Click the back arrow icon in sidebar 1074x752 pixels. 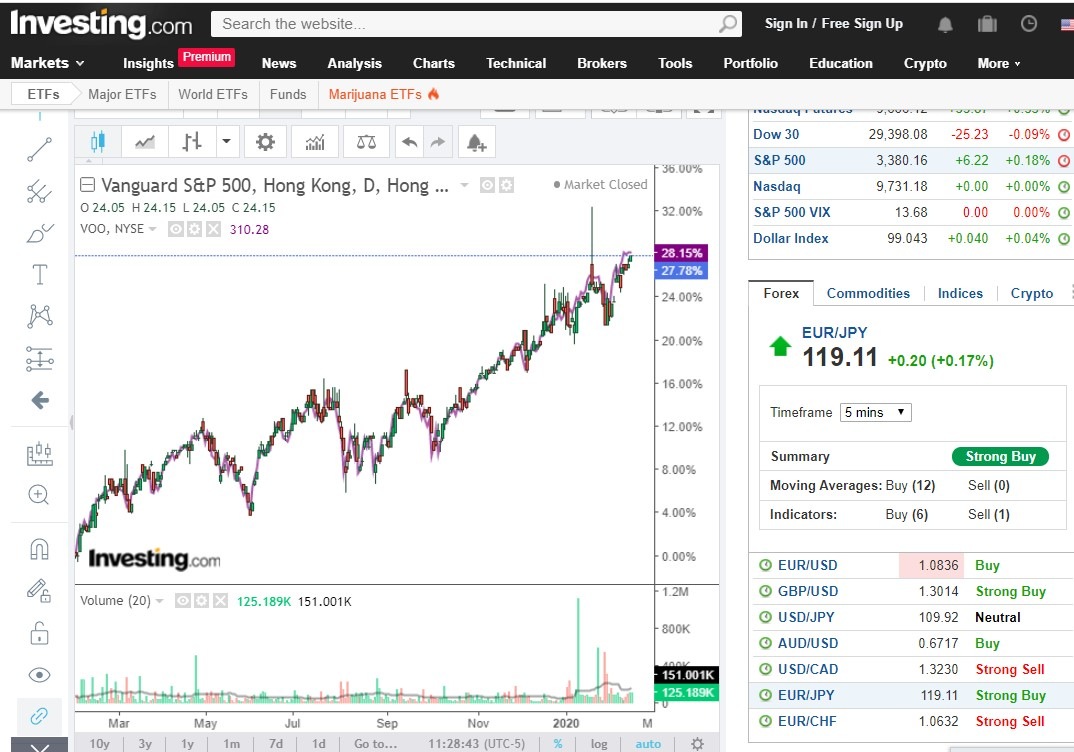40,400
